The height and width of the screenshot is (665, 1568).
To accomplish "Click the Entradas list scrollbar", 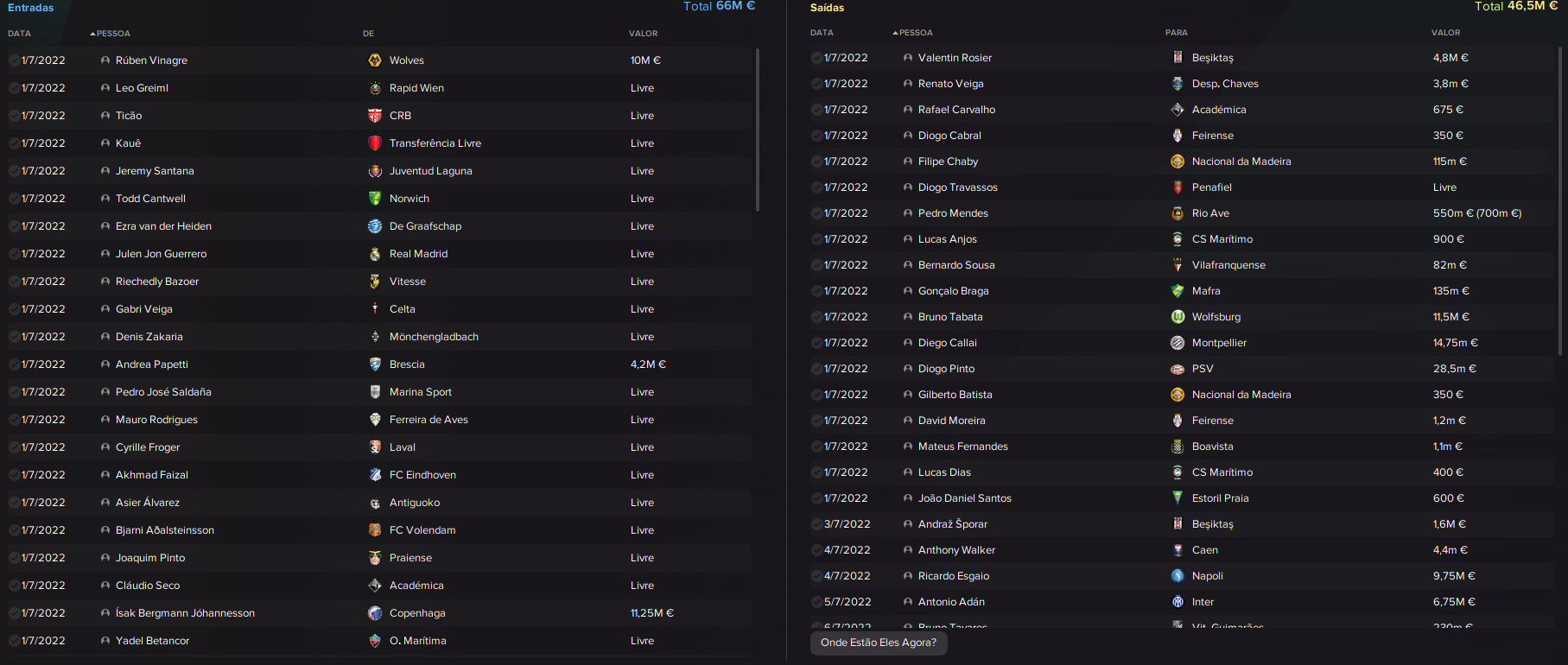I will [758, 130].
